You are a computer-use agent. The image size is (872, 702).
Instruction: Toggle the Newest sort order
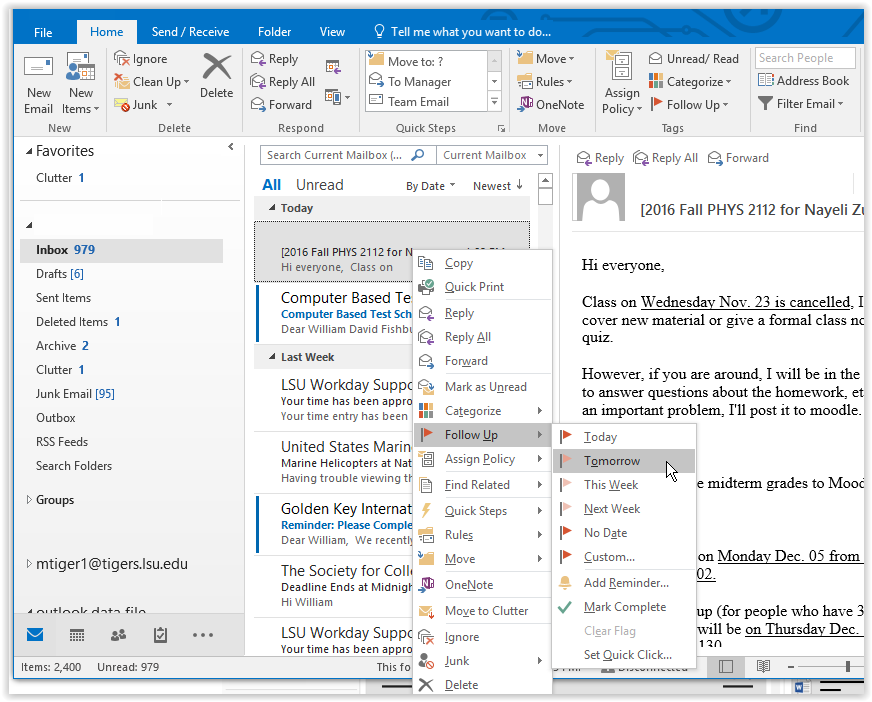point(497,186)
